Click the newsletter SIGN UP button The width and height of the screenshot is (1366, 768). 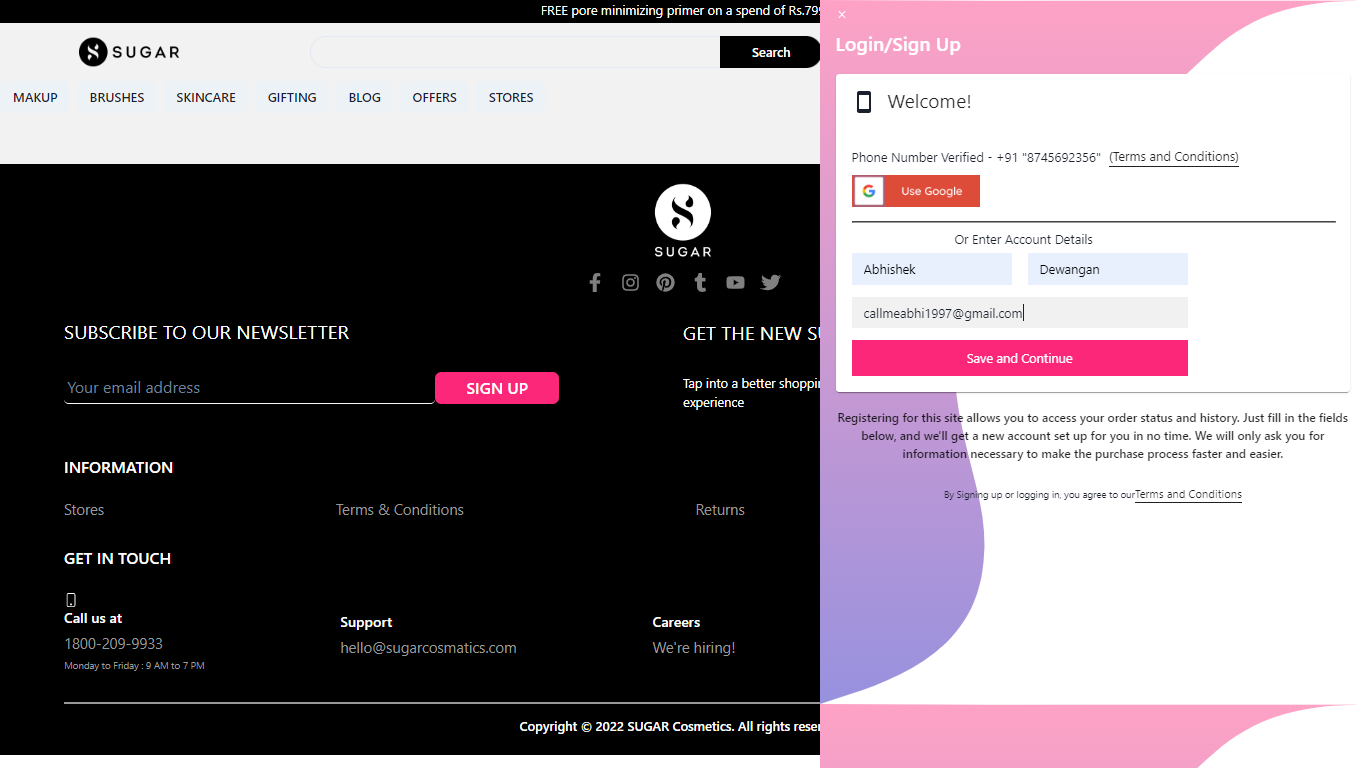click(x=497, y=388)
